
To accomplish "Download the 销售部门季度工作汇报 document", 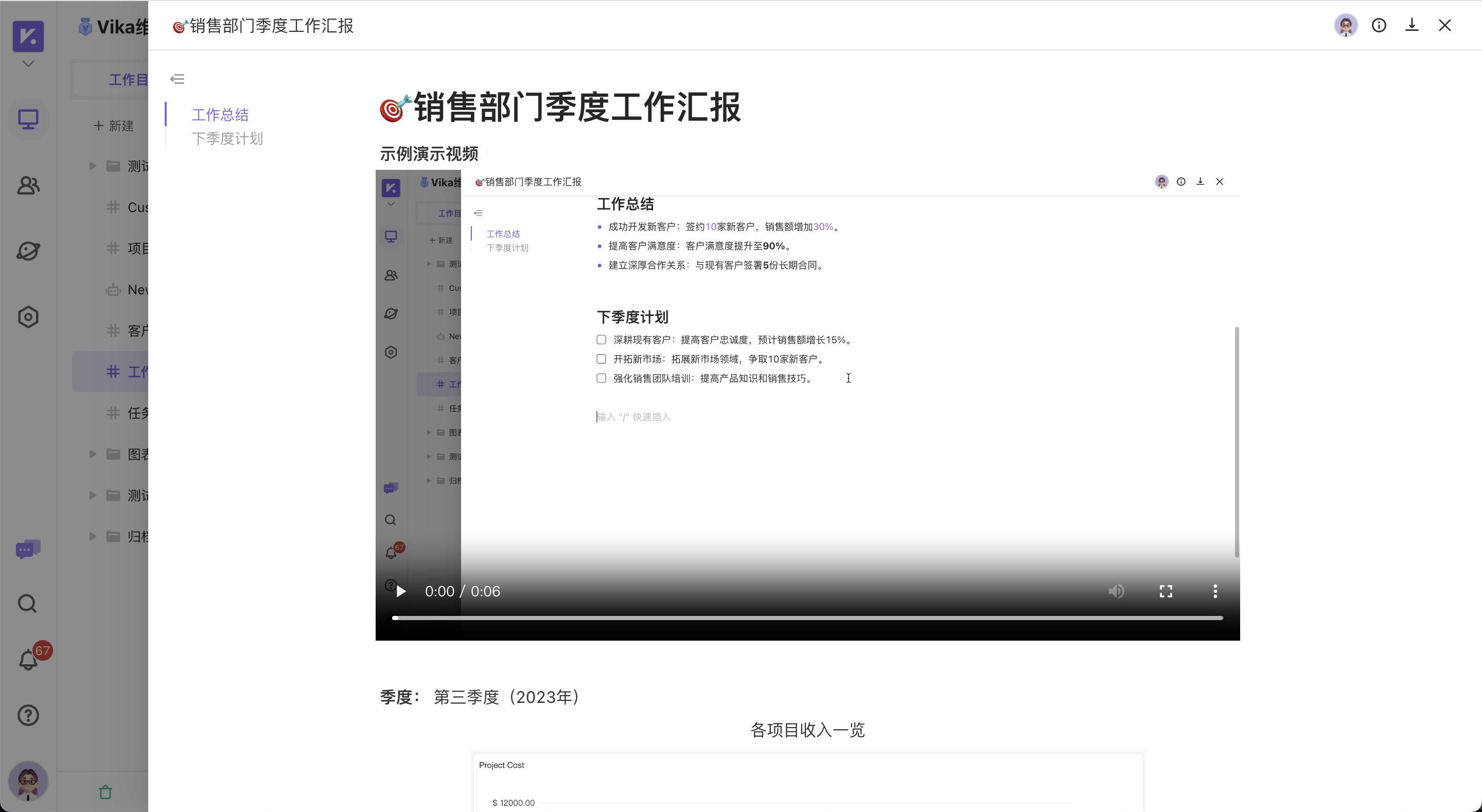I will [x=1412, y=25].
